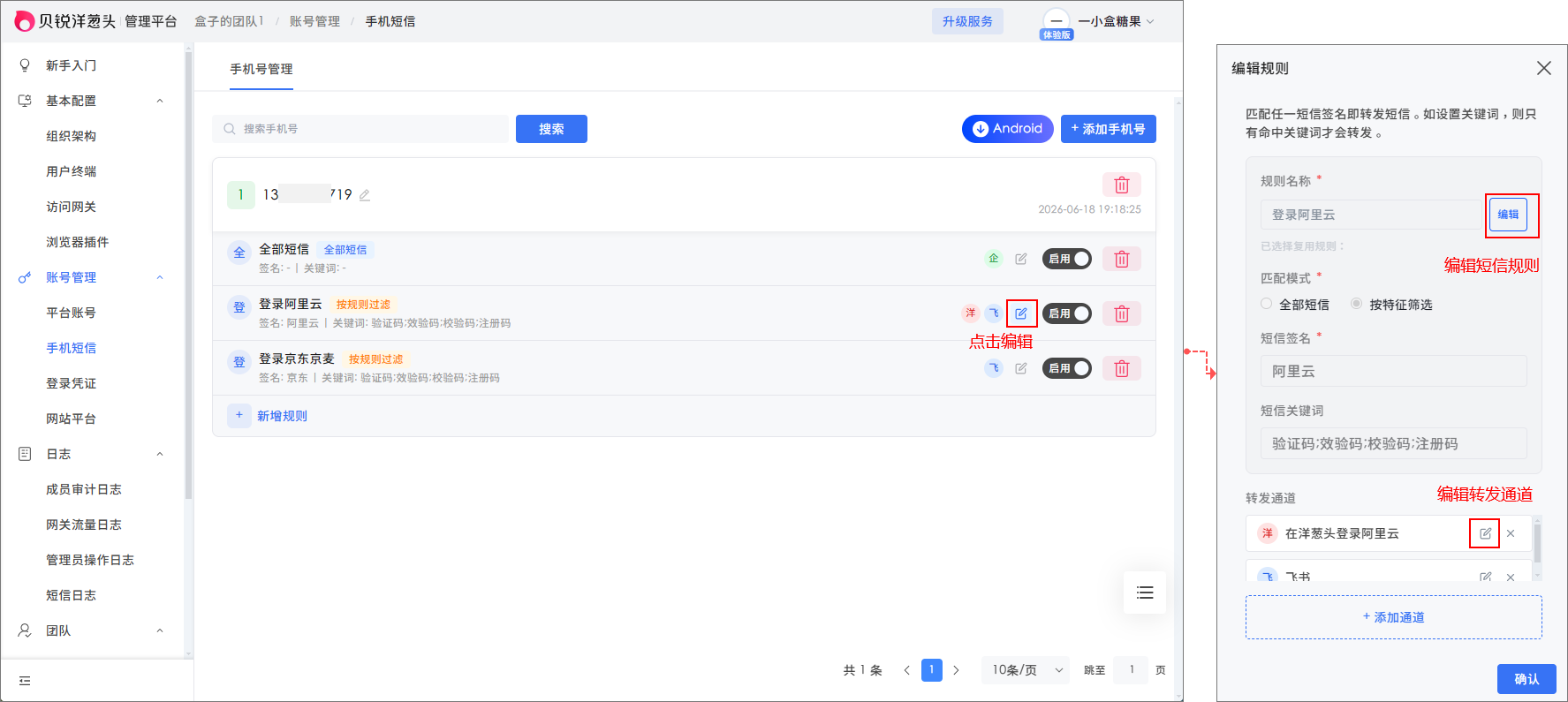This screenshot has height=702, width=1568.
Task: Click the 搜索 button
Action: click(551, 129)
